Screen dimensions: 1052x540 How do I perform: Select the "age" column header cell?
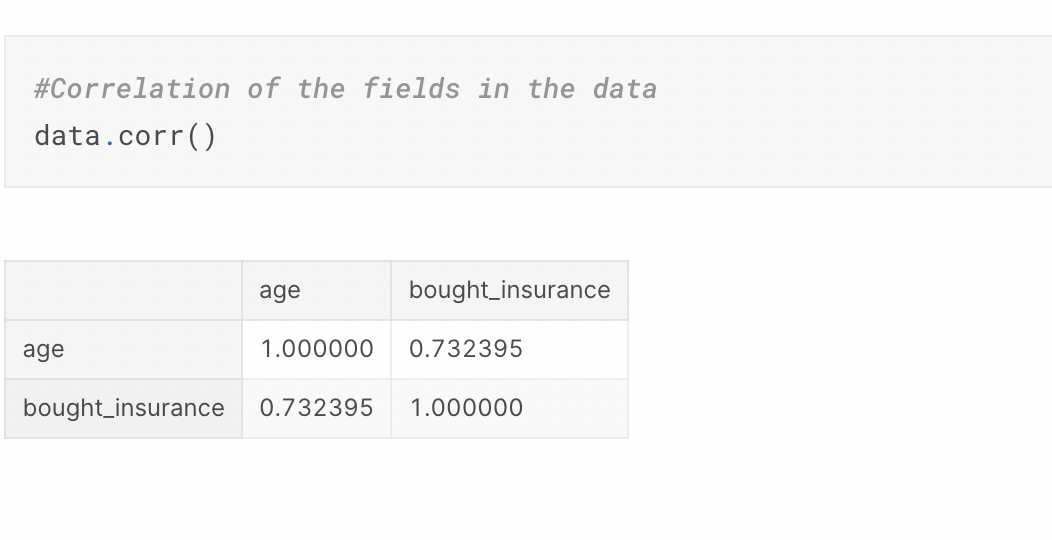317,290
